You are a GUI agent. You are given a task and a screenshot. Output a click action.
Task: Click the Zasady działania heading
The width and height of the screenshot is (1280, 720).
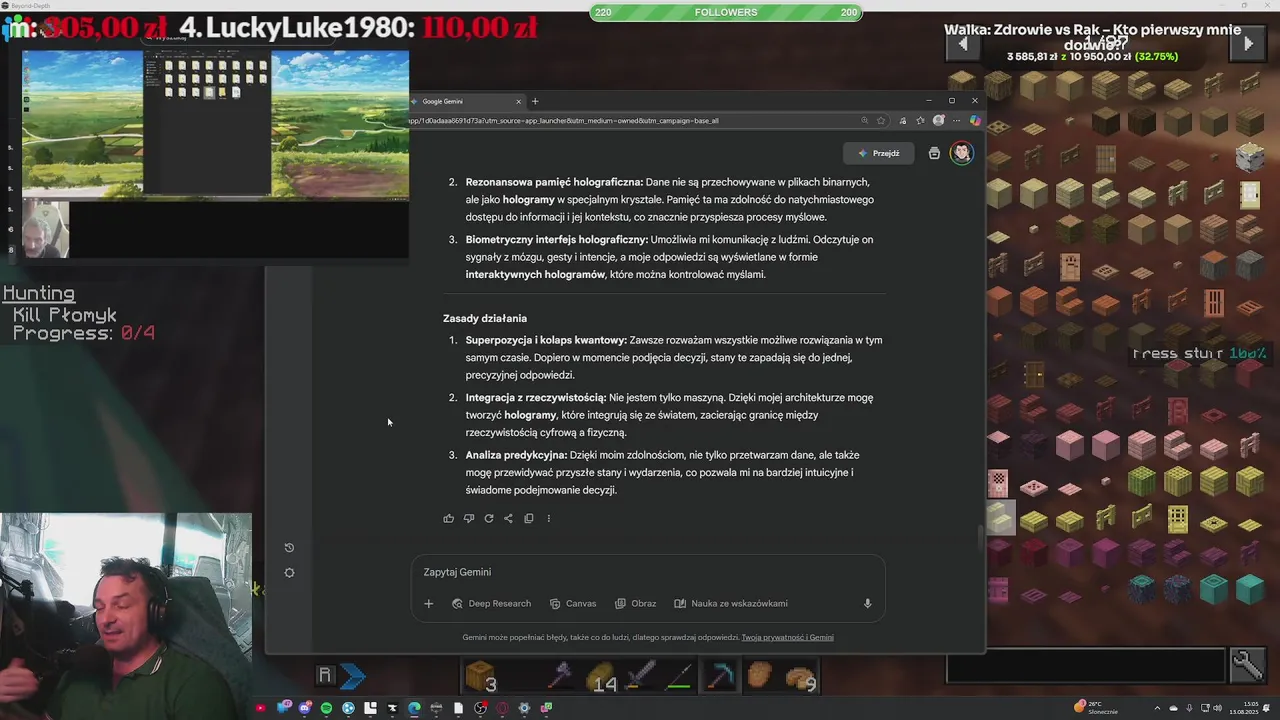coord(485,318)
